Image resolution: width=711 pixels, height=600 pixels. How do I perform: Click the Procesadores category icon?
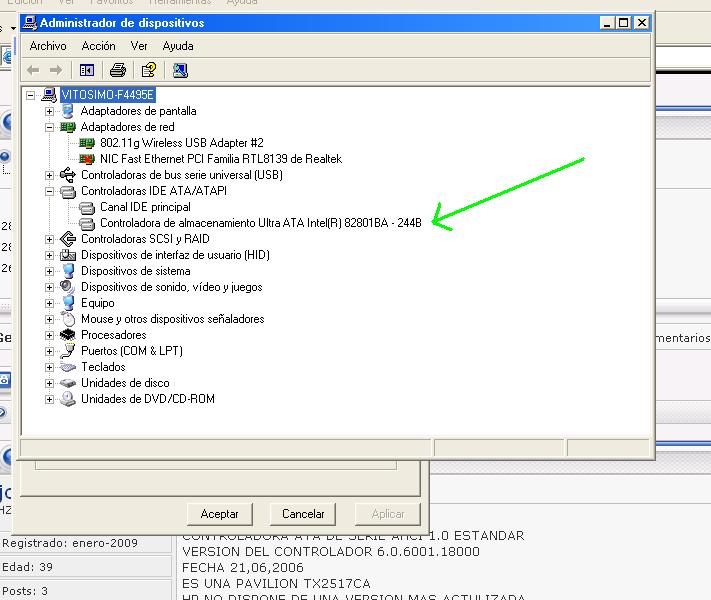click(x=68, y=335)
